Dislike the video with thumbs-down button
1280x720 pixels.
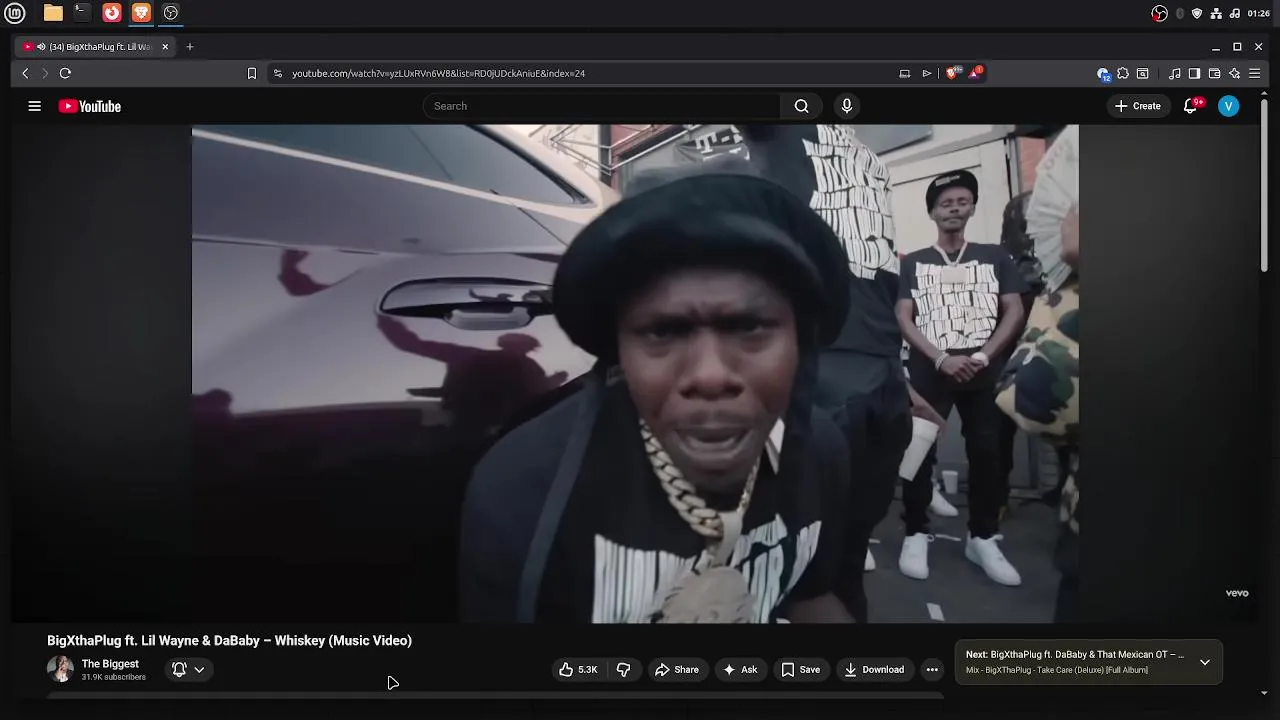tap(623, 670)
